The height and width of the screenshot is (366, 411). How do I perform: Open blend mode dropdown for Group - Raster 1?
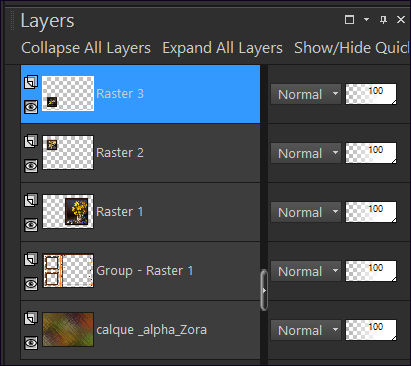[306, 271]
